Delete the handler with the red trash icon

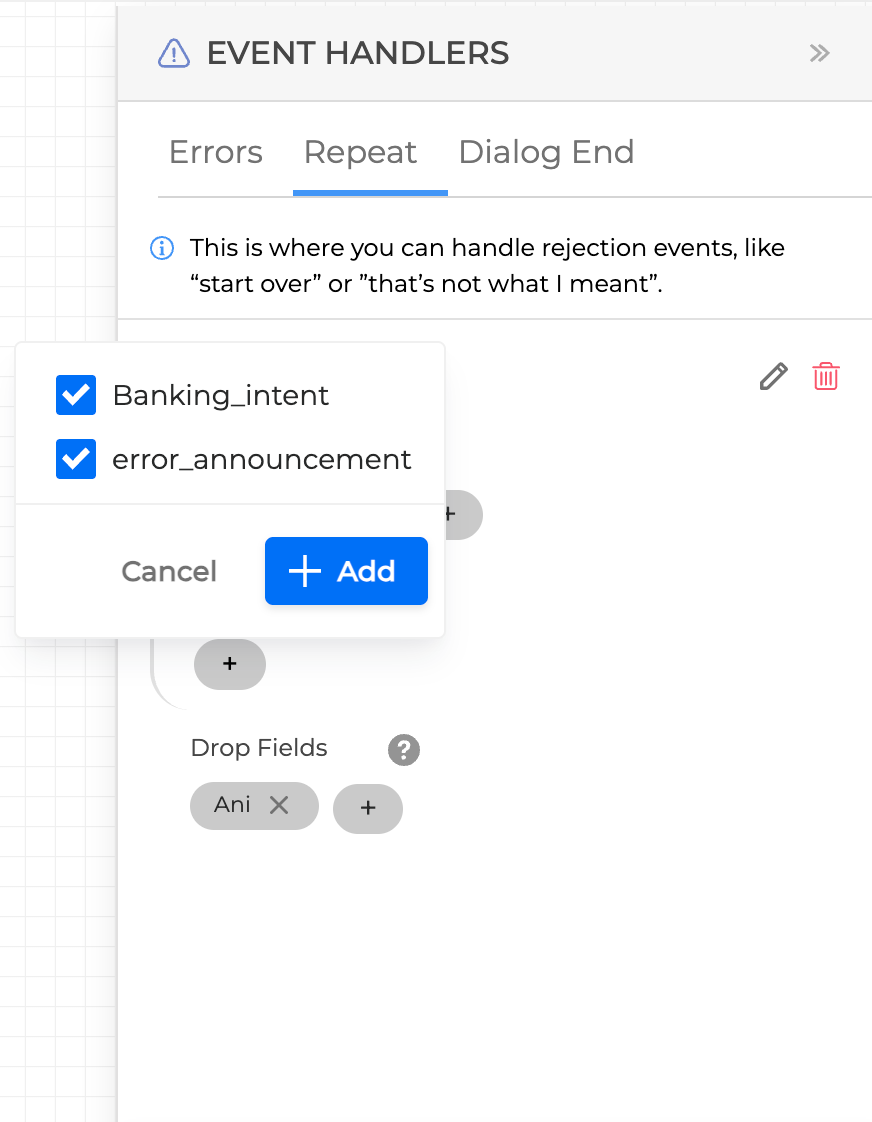(x=826, y=377)
